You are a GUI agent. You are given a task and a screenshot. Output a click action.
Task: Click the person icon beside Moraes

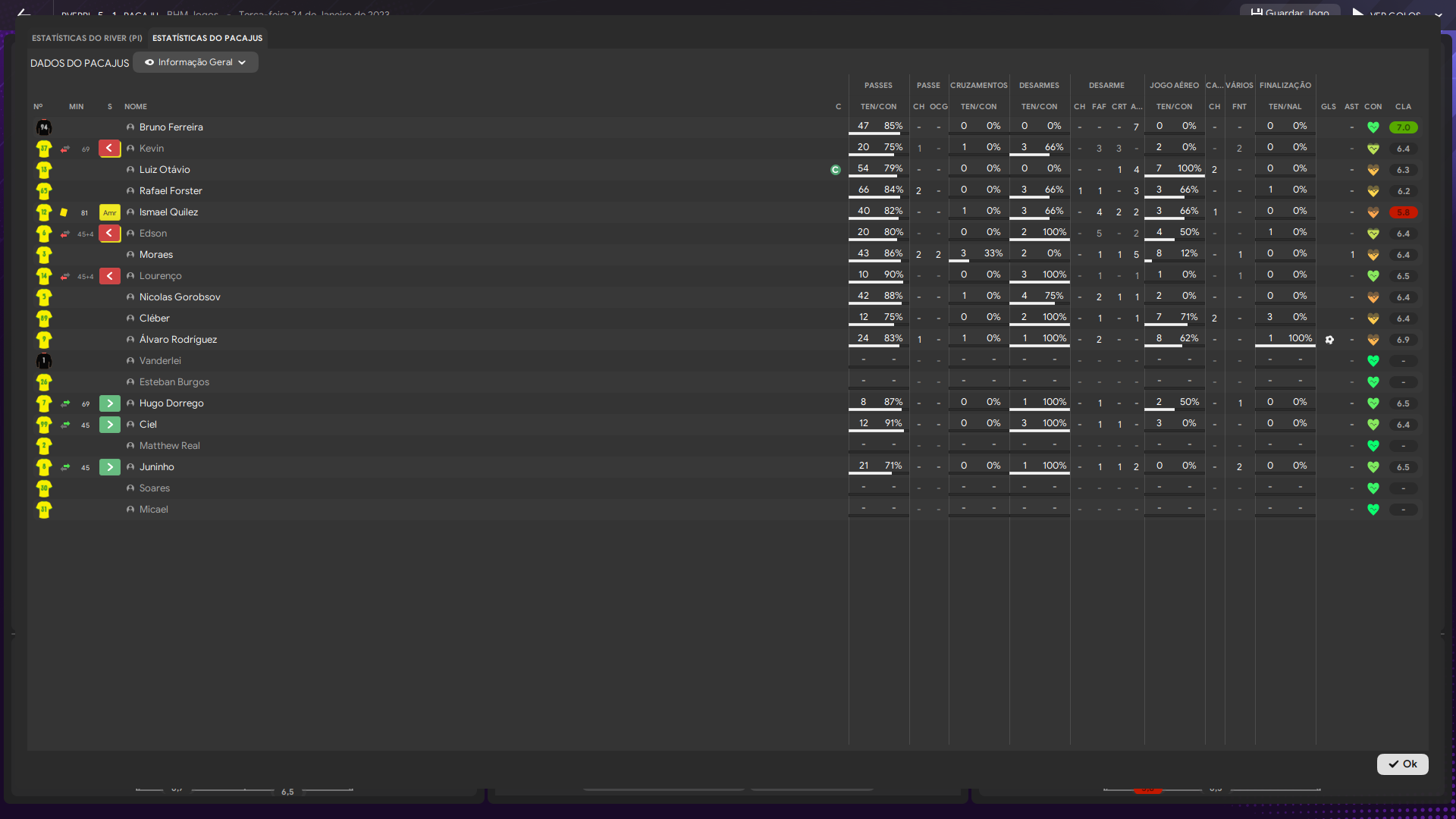(130, 255)
